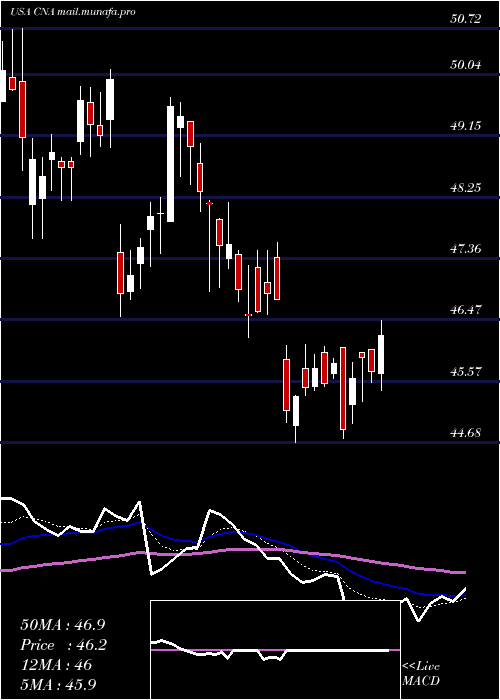The image size is (500, 700).
Task: Click the 46.47 price axis label
Action: click(466, 309)
